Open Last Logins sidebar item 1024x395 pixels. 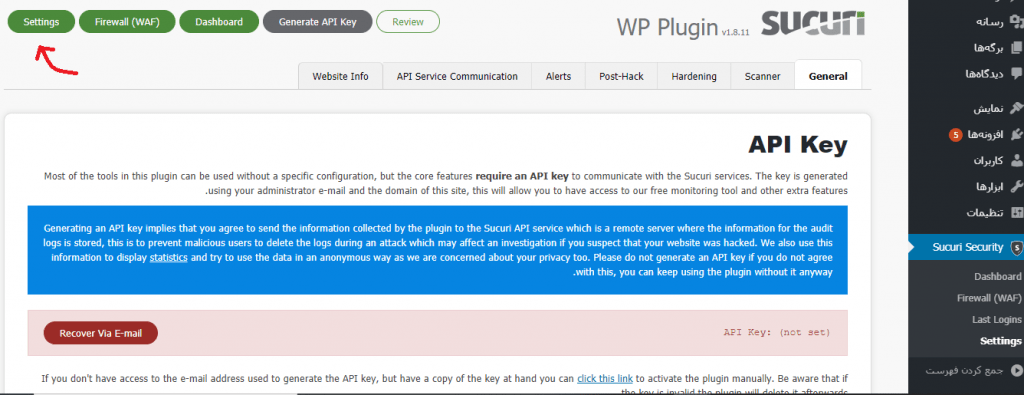[997, 319]
